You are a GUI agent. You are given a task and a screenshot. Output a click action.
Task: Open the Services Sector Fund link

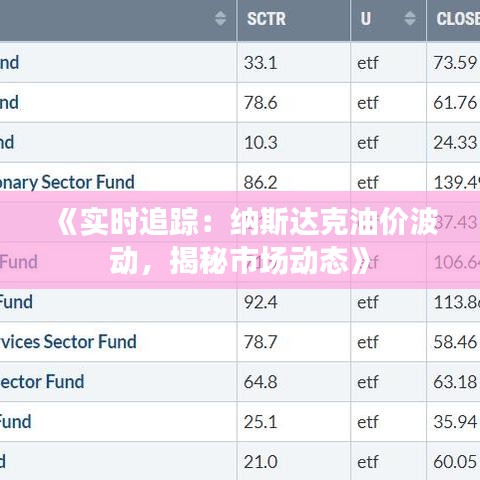coord(68,342)
